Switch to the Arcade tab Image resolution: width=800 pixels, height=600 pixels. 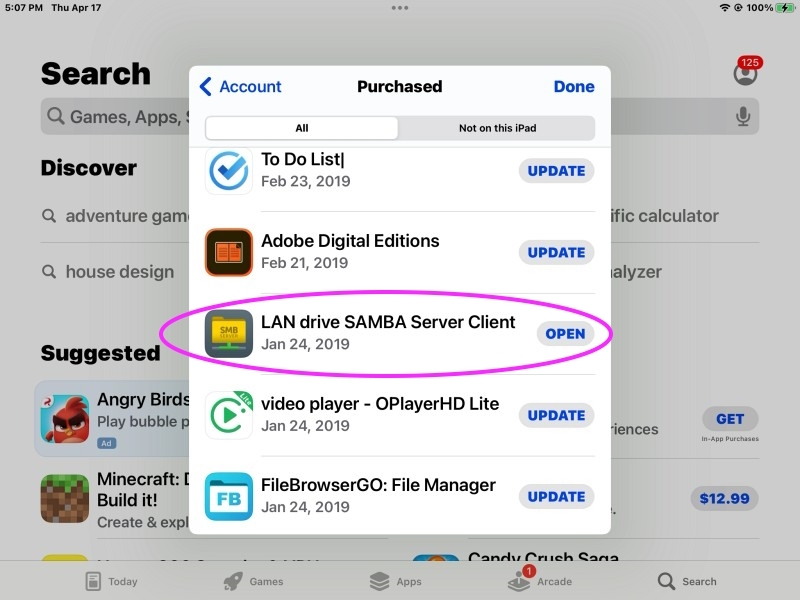click(x=540, y=580)
